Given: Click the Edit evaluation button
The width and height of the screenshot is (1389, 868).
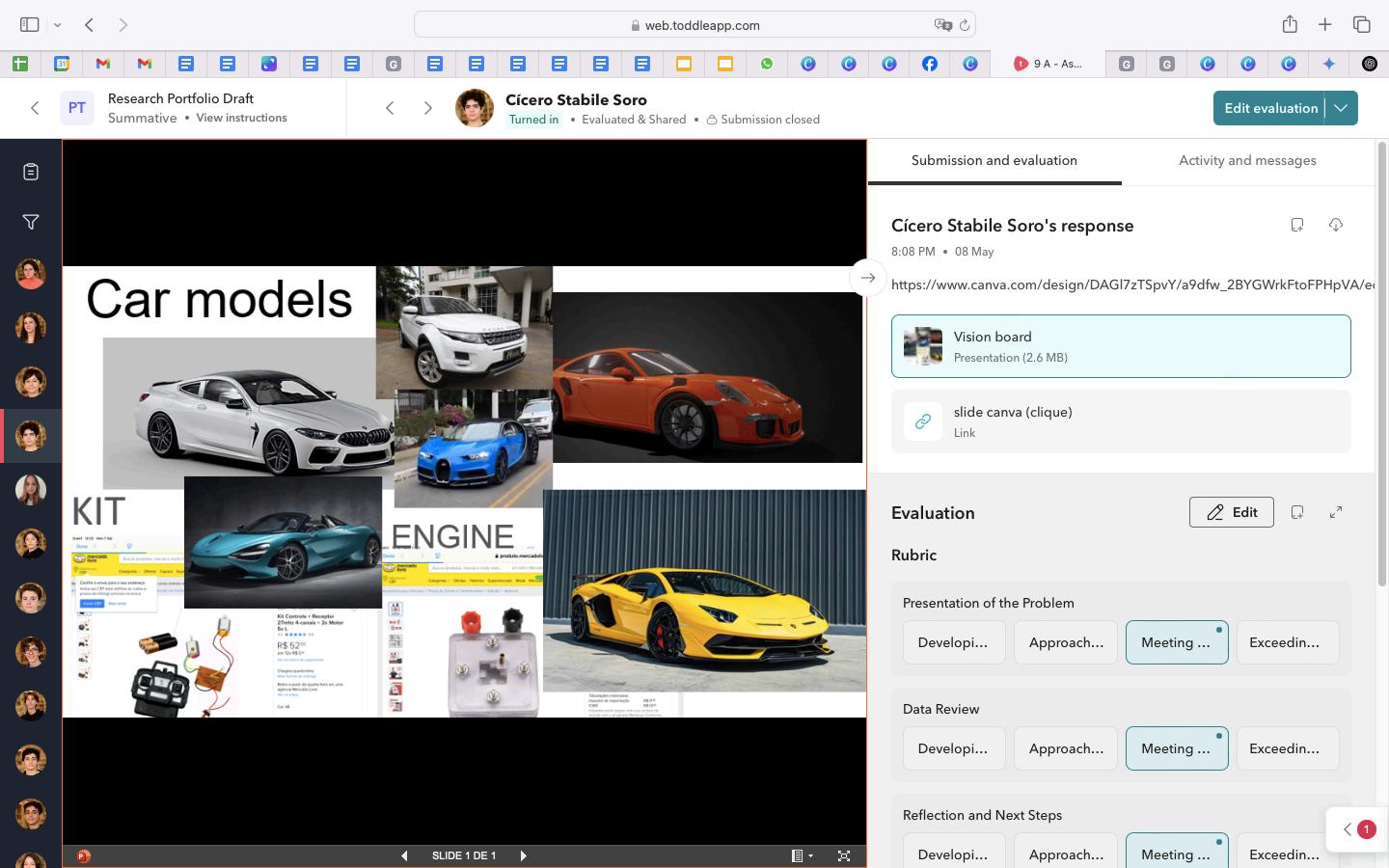Looking at the screenshot, I should coord(1270,108).
